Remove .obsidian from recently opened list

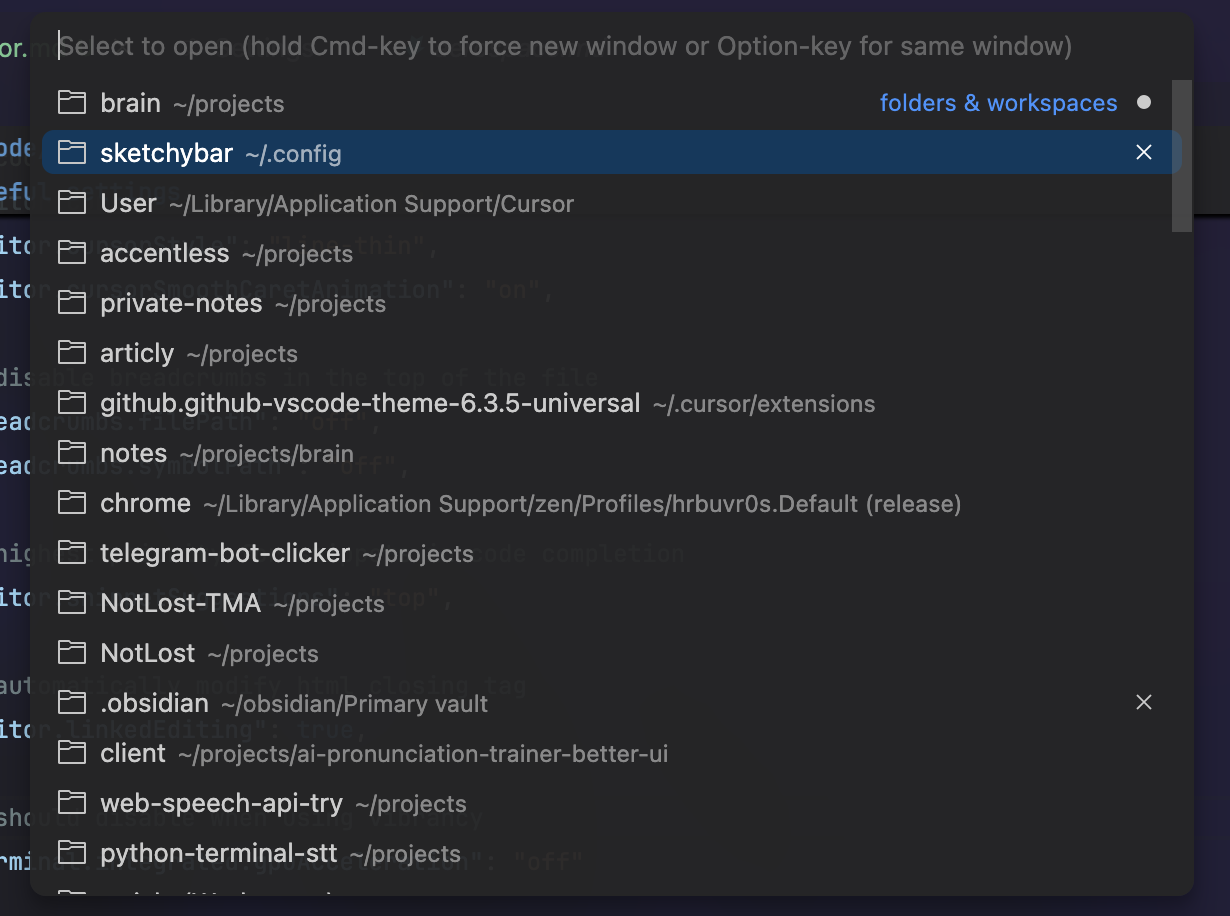pyautogui.click(x=1144, y=703)
